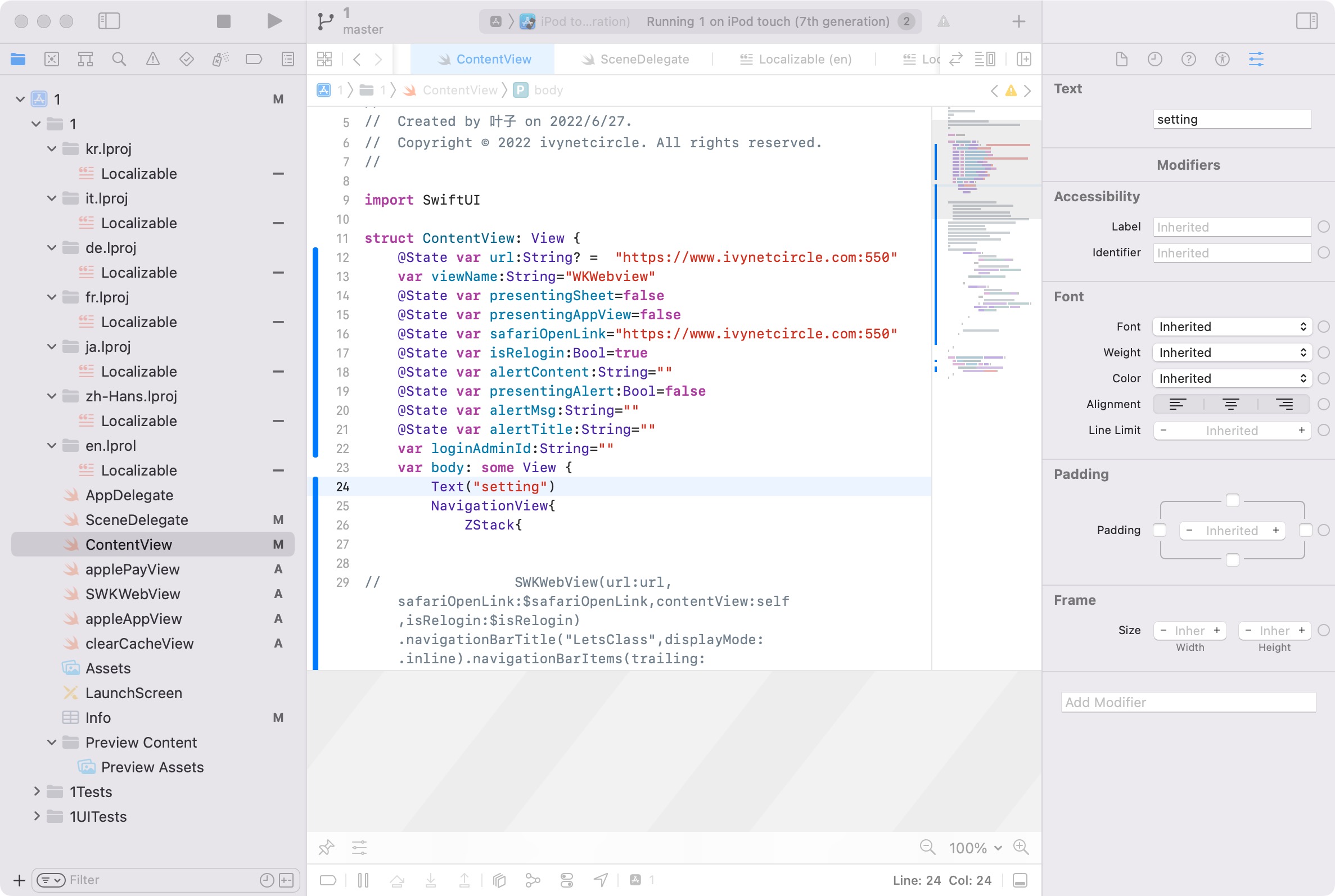This screenshot has height=896, width=1335.
Task: Click the Add Modifier field
Action: click(x=1188, y=702)
